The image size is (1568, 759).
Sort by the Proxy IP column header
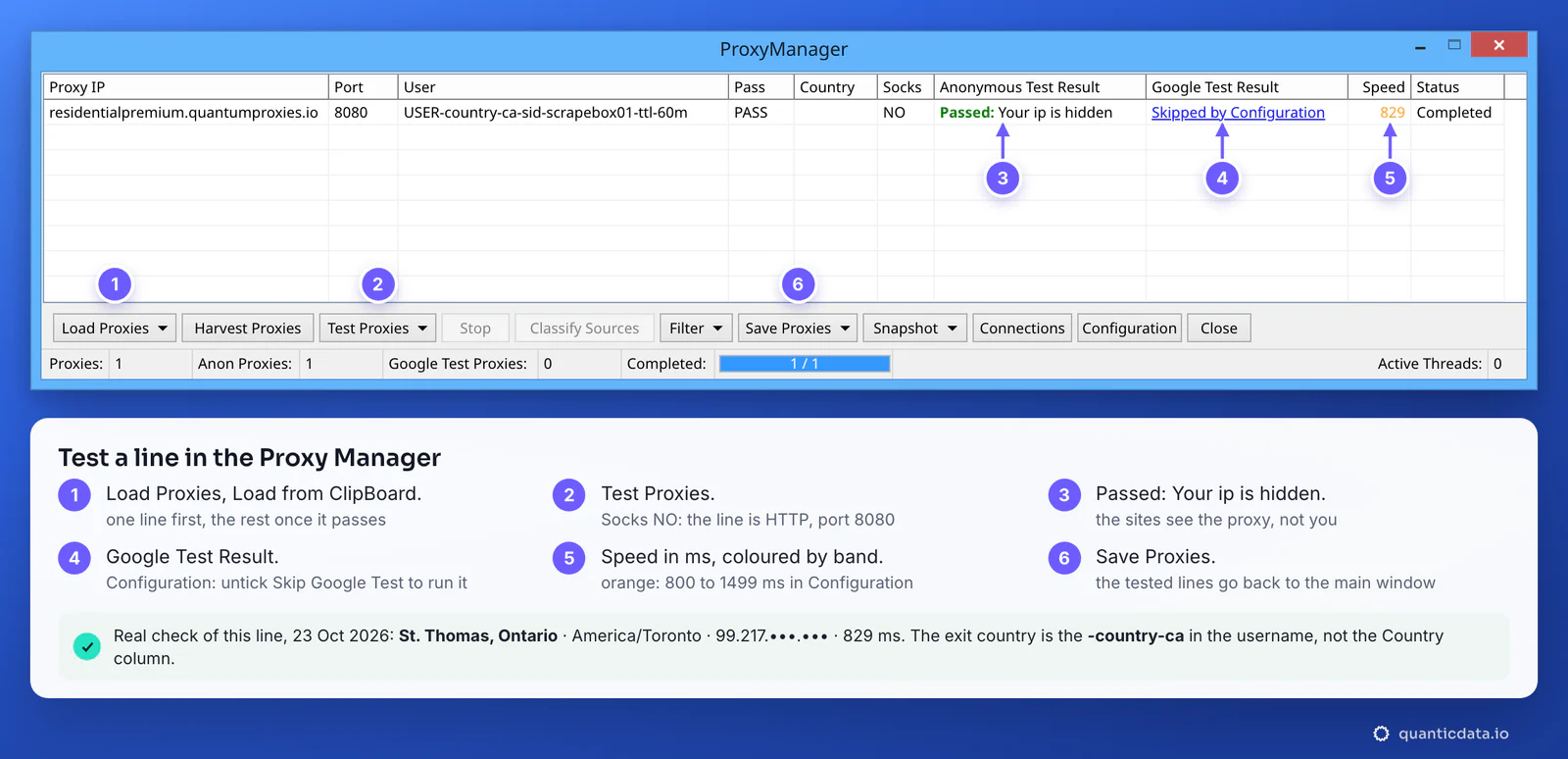coord(185,86)
